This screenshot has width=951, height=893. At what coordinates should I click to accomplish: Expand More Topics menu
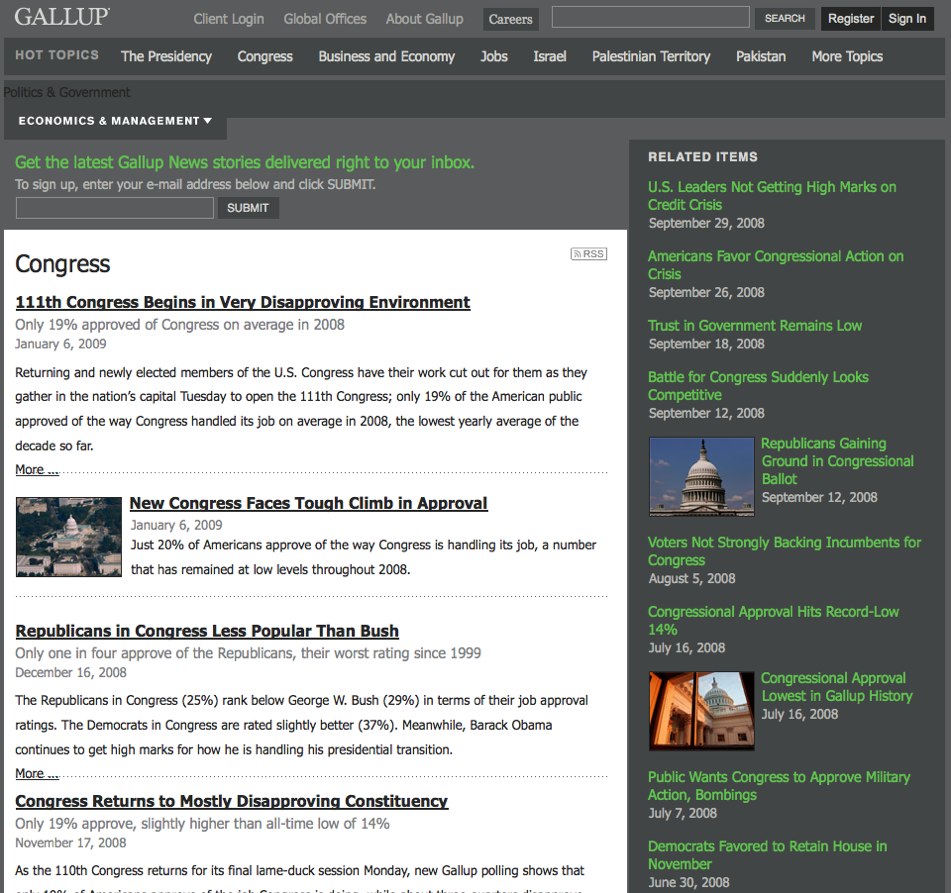click(847, 56)
